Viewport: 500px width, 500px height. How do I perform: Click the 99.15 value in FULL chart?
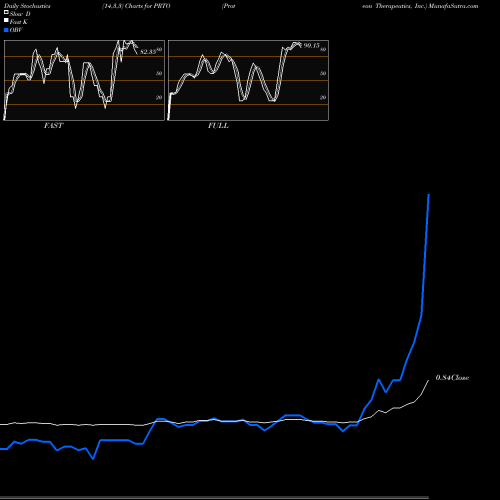coord(312,46)
